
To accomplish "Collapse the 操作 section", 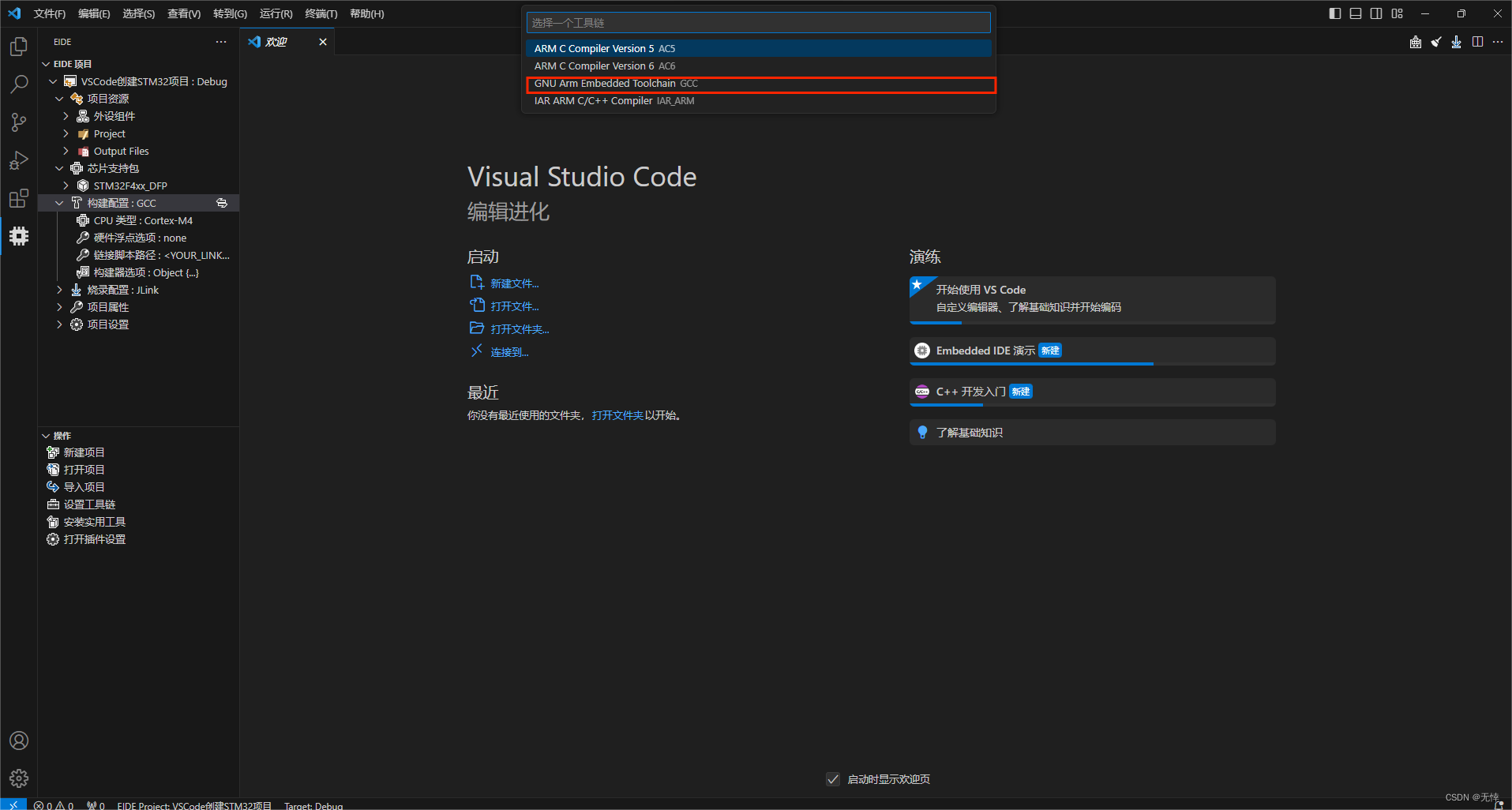I will pos(46,436).
